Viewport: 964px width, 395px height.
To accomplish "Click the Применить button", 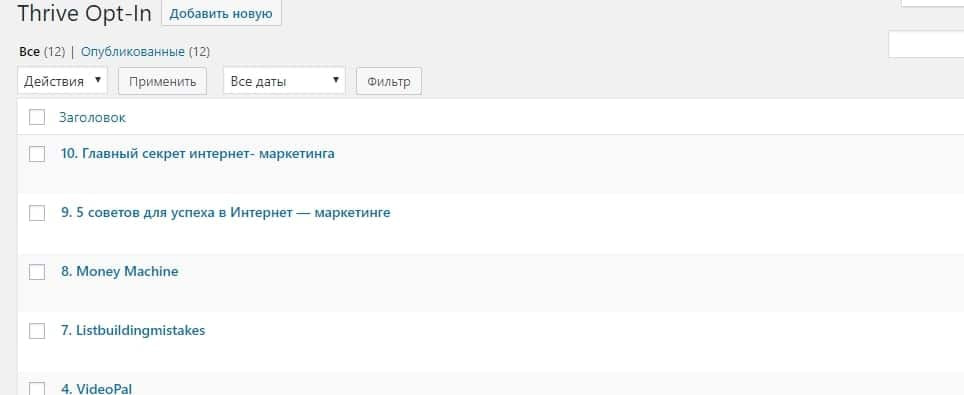I will pyautogui.click(x=162, y=81).
